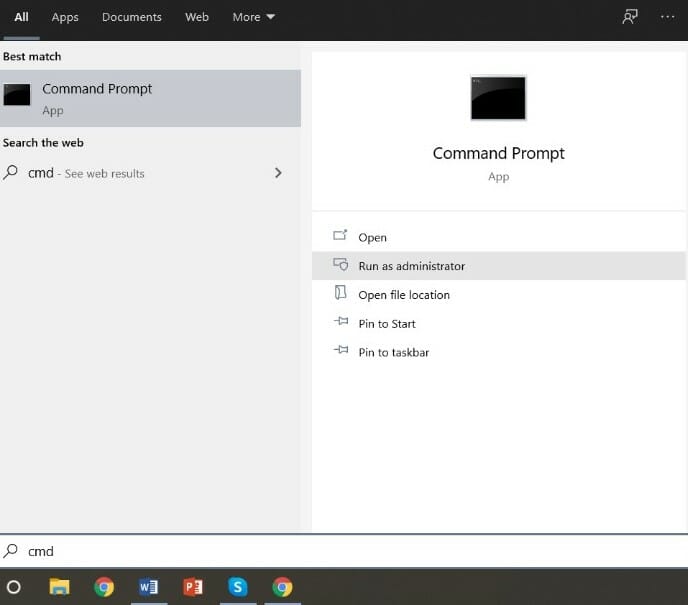This screenshot has width=688, height=605.
Task: Expand cmd web results chevron arrow
Action: pyautogui.click(x=278, y=173)
